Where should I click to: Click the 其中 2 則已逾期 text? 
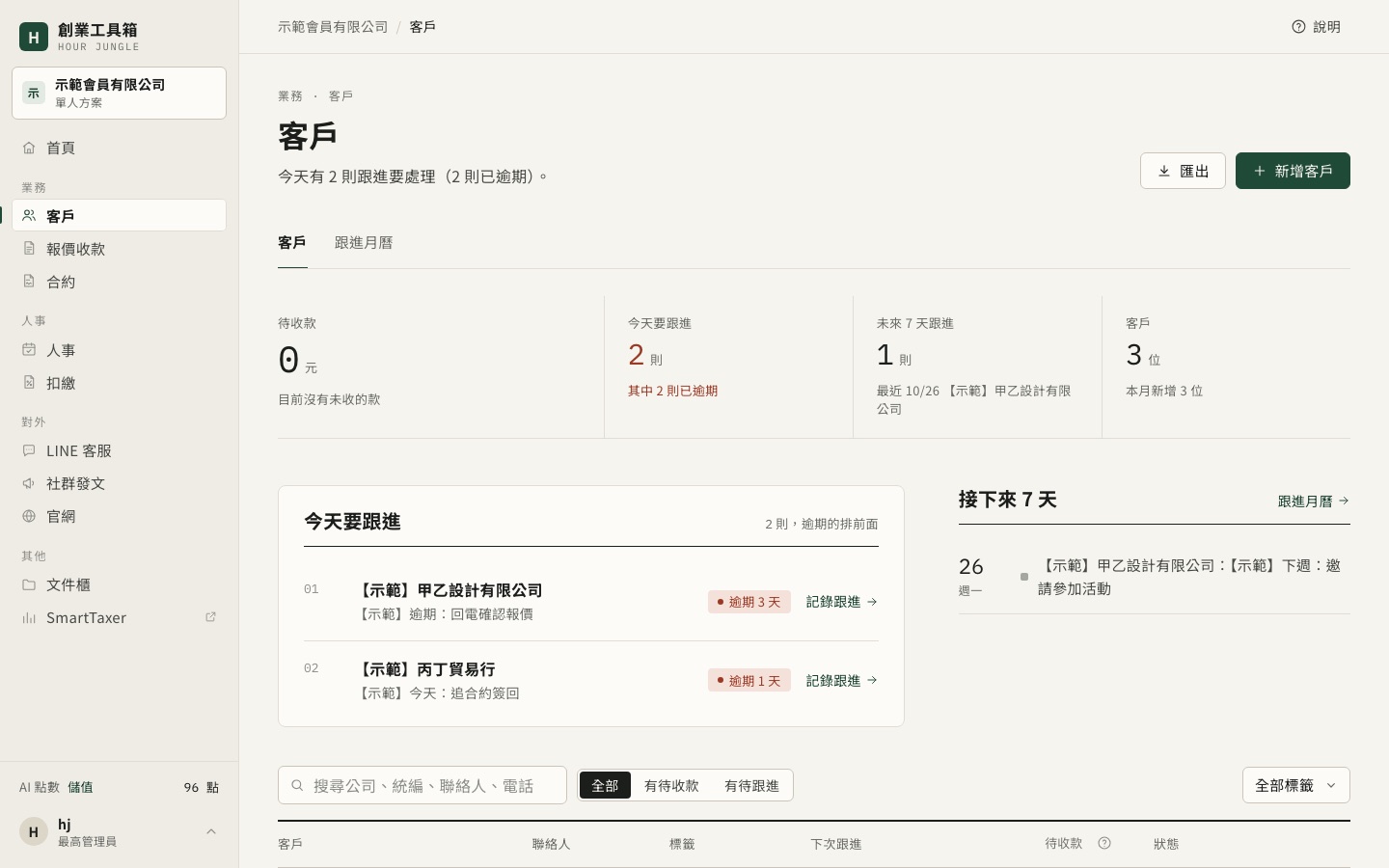point(672,391)
